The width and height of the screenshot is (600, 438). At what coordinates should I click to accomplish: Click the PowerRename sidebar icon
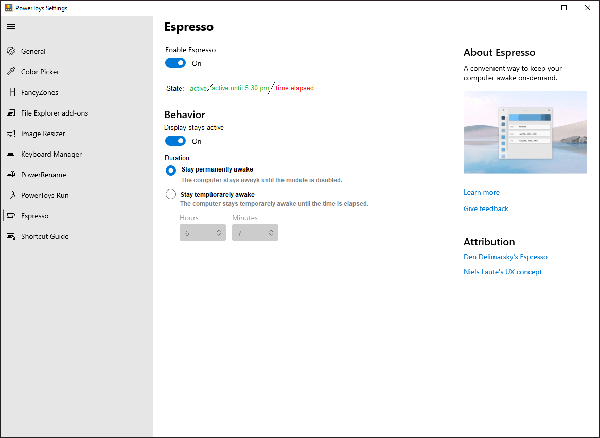[11, 174]
